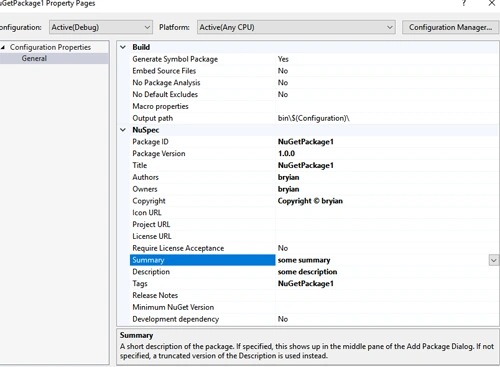Collapse Configuration Properties tree triangle
This screenshot has height=367, width=500.
point(3,47)
